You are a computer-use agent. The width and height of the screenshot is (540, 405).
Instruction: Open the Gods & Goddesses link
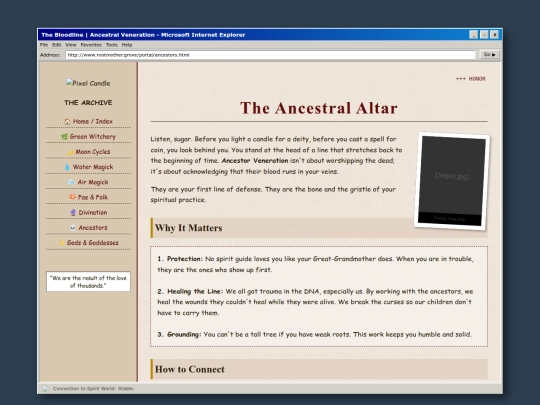point(93,243)
